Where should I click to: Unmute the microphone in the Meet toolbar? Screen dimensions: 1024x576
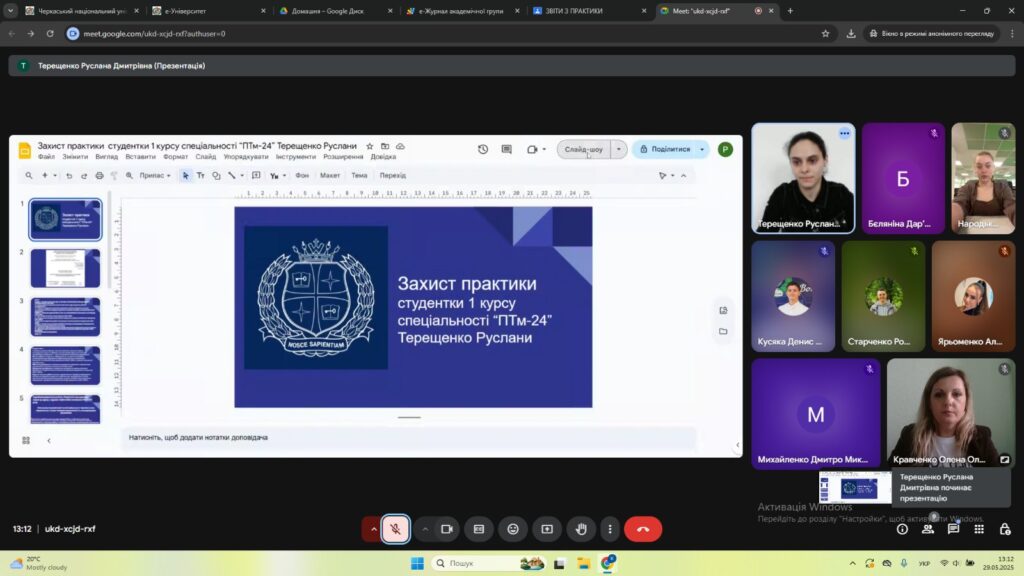tap(396, 529)
